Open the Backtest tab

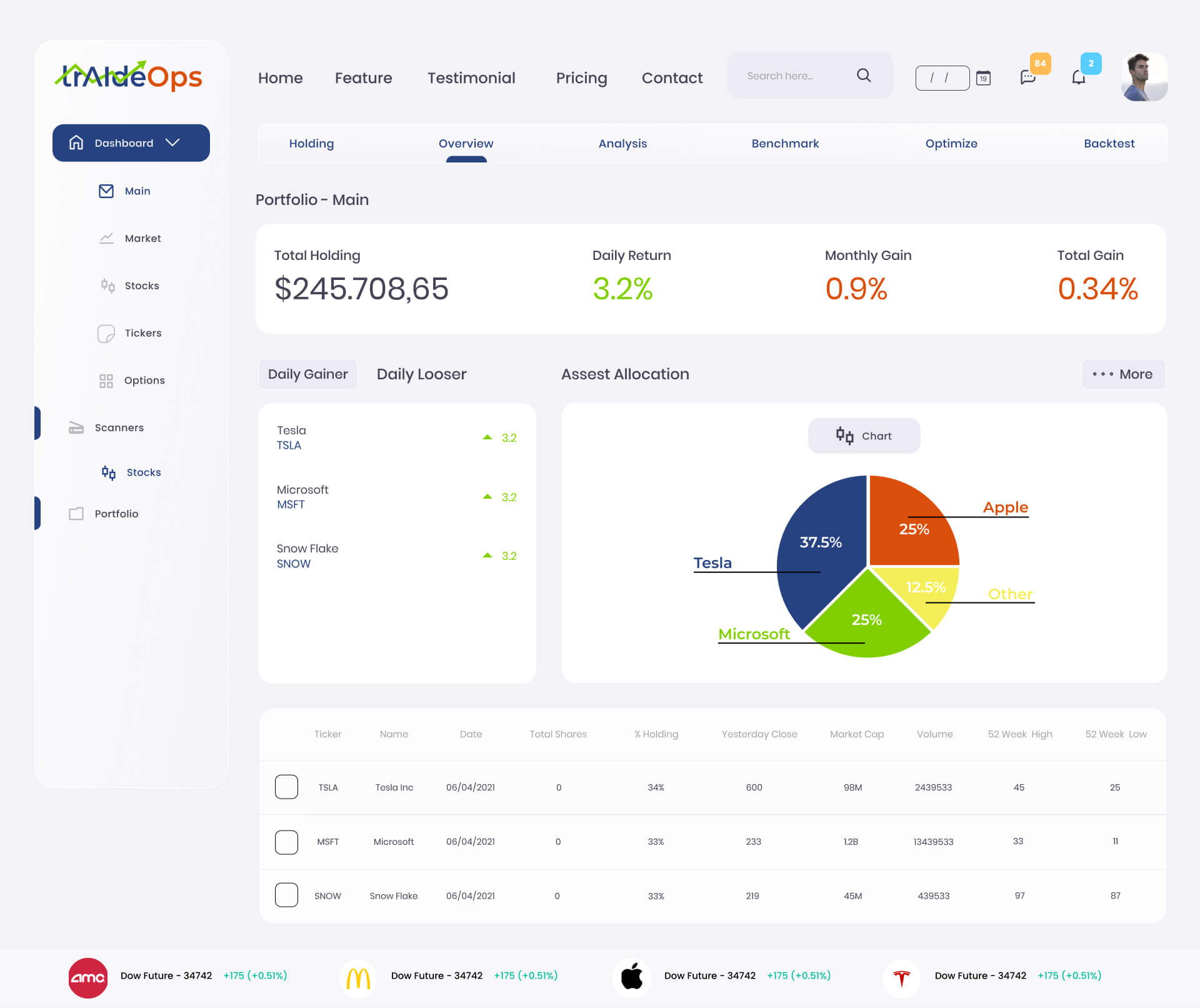pos(1109,143)
